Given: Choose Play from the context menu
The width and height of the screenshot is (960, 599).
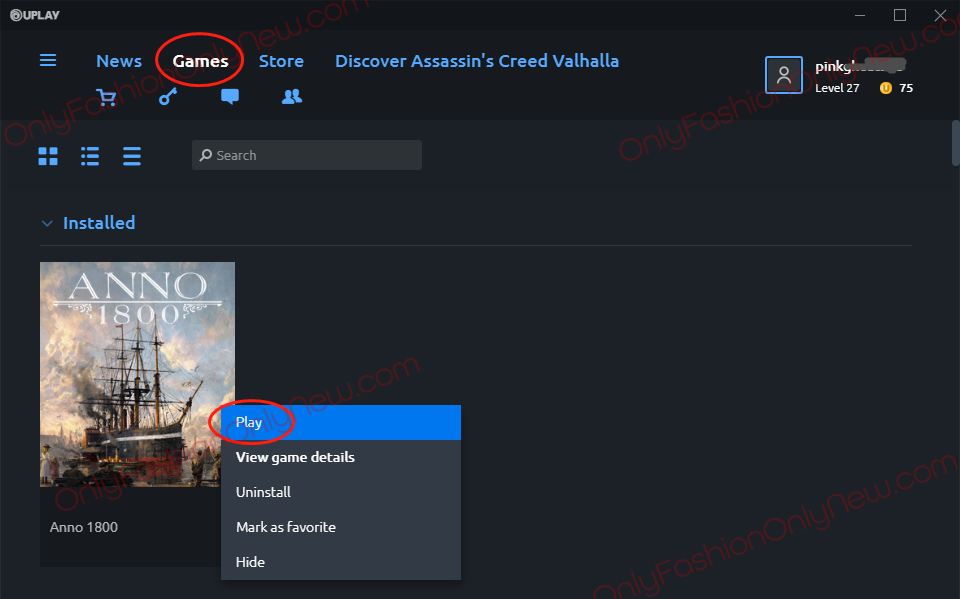Looking at the screenshot, I should click(x=341, y=423).
